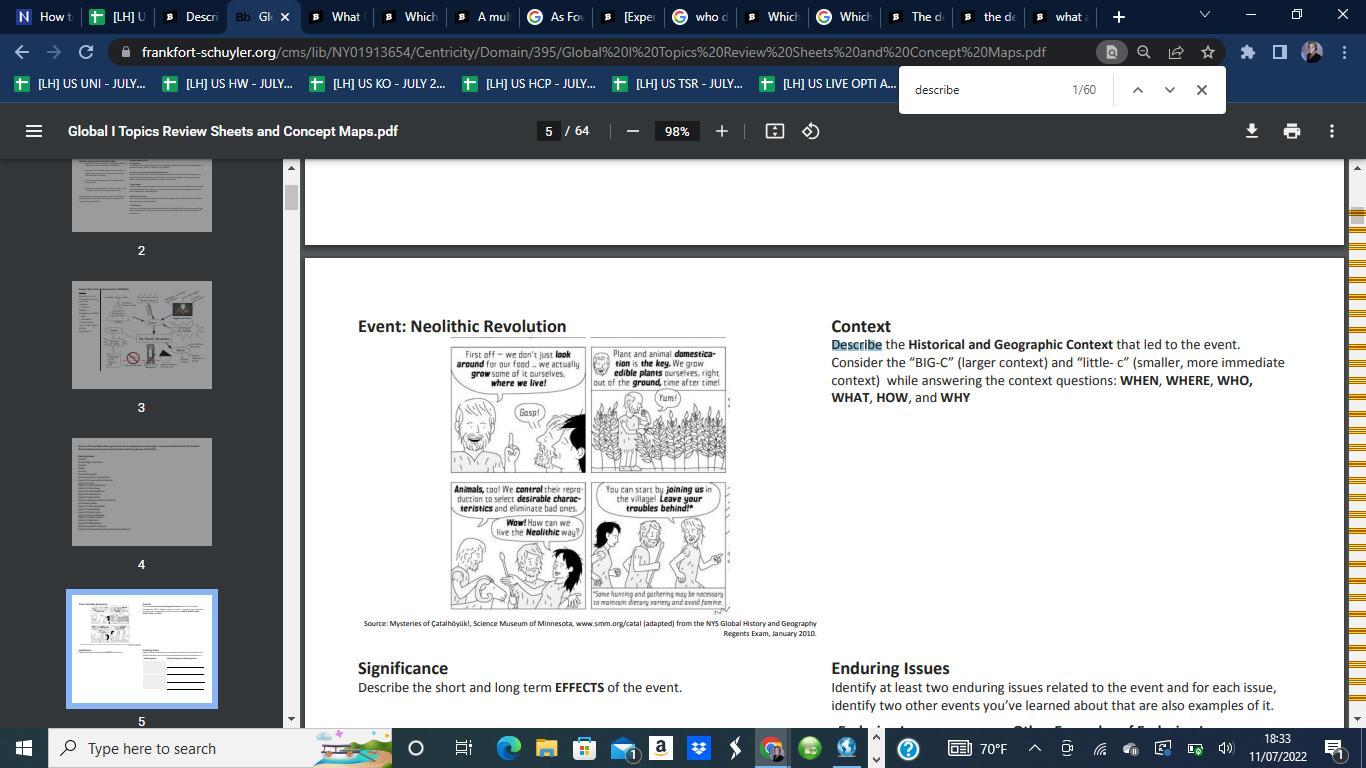Open the Chrome extensions puzzle menu
1366x768 pixels.
pyautogui.click(x=1247, y=52)
